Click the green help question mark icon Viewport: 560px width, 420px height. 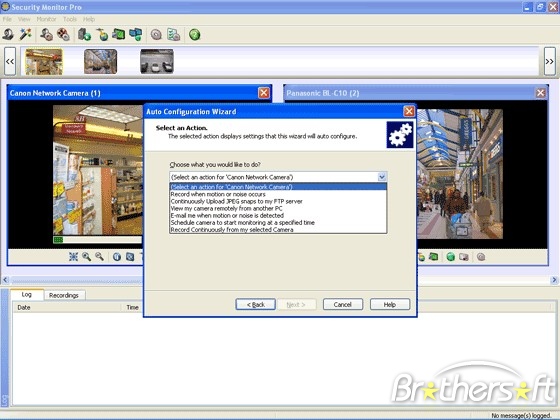click(x=195, y=35)
